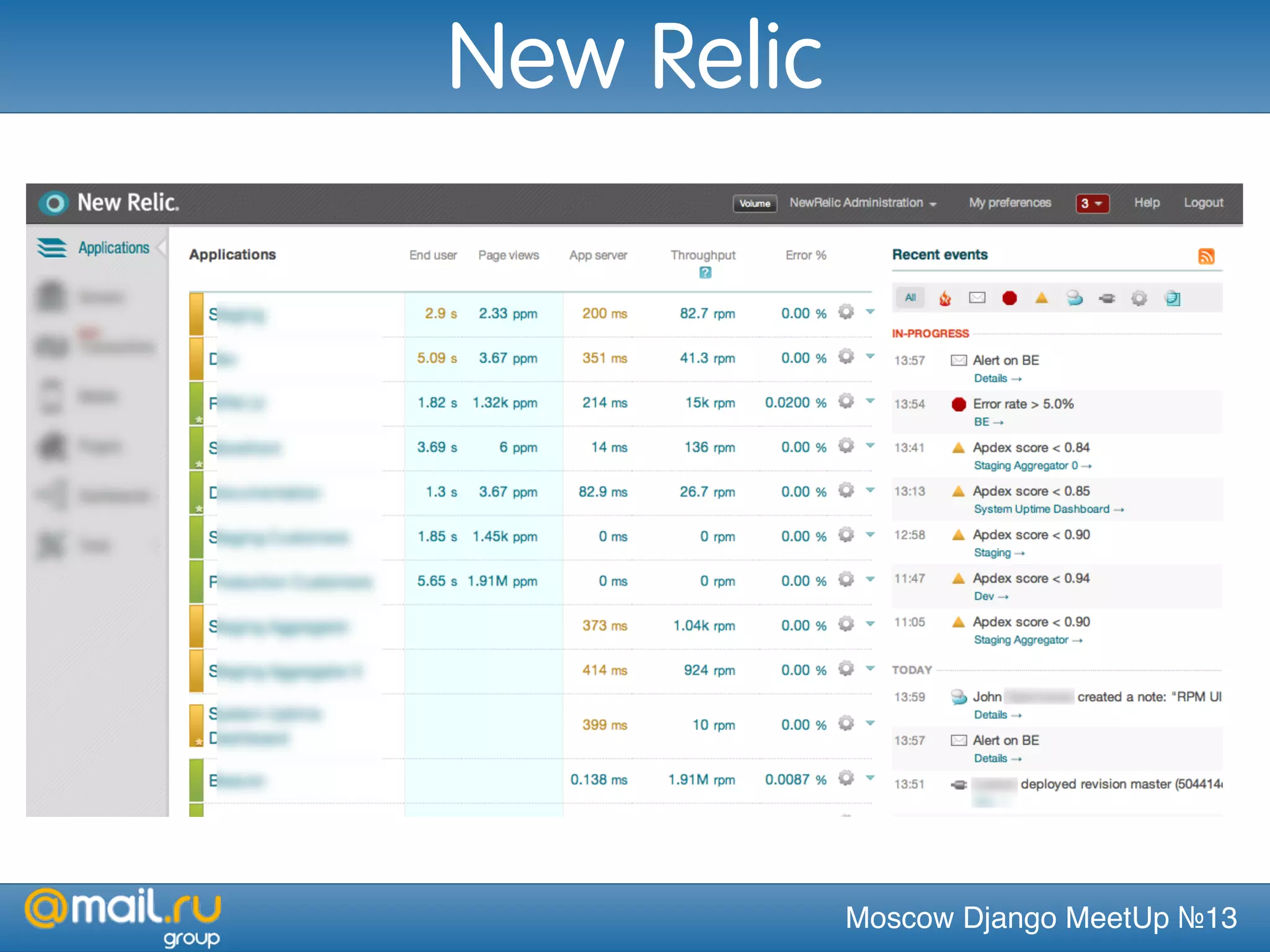The height and width of the screenshot is (952, 1270).
Task: Open Staging Aggregator 0 link
Action: (1032, 465)
